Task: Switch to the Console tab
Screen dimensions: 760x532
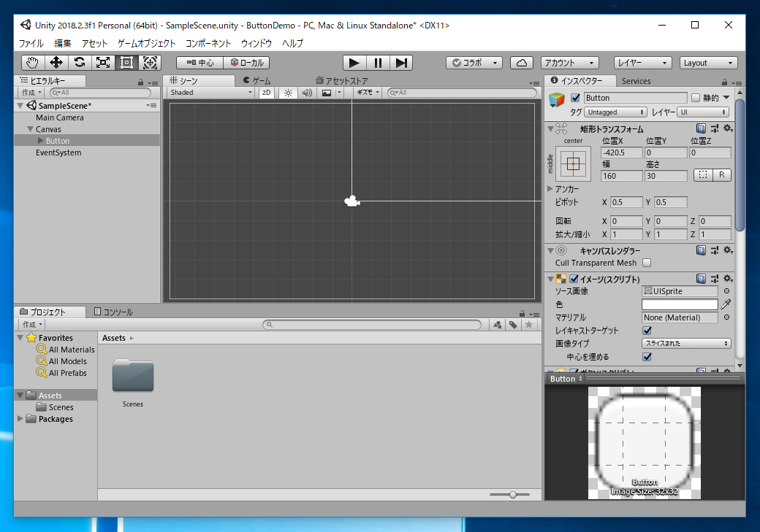Action: (113, 312)
